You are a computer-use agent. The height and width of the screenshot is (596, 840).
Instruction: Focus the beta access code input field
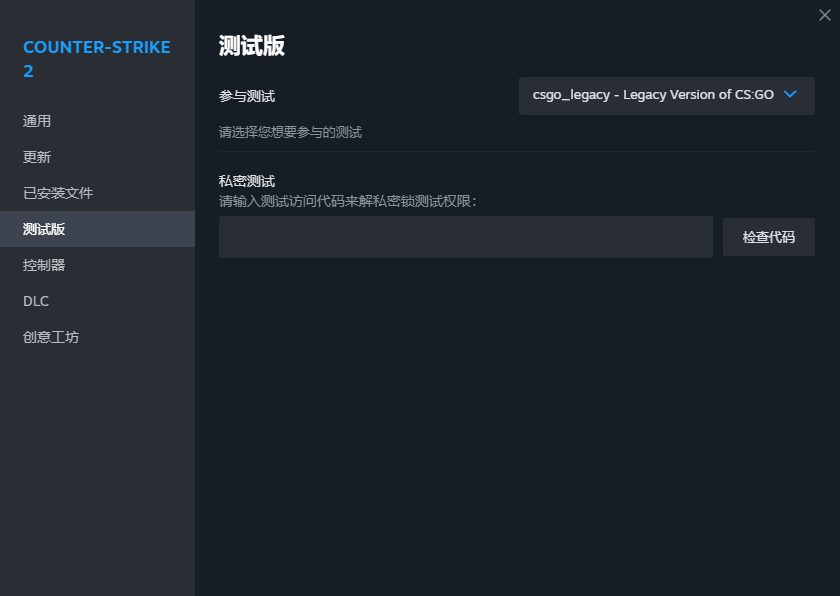(465, 237)
